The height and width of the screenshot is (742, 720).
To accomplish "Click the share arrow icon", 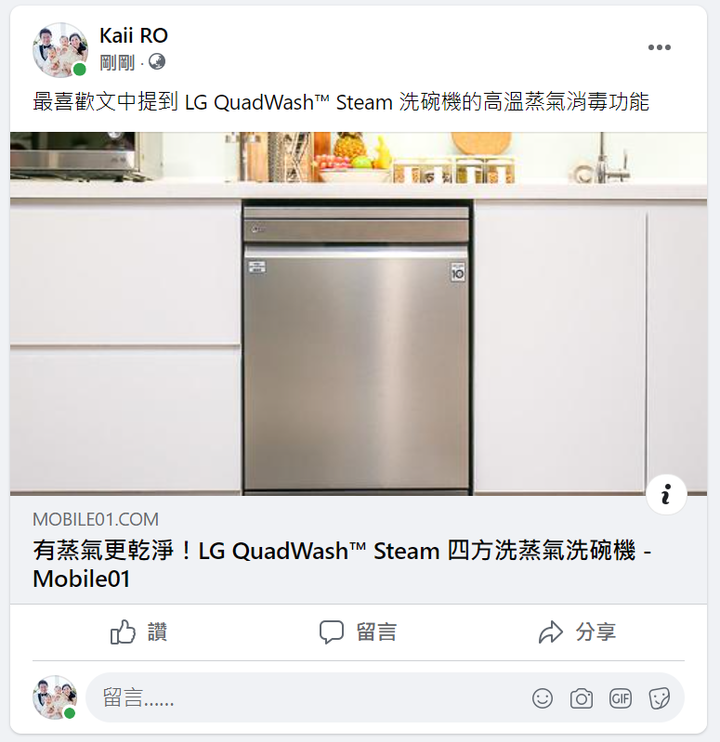I will [551, 632].
